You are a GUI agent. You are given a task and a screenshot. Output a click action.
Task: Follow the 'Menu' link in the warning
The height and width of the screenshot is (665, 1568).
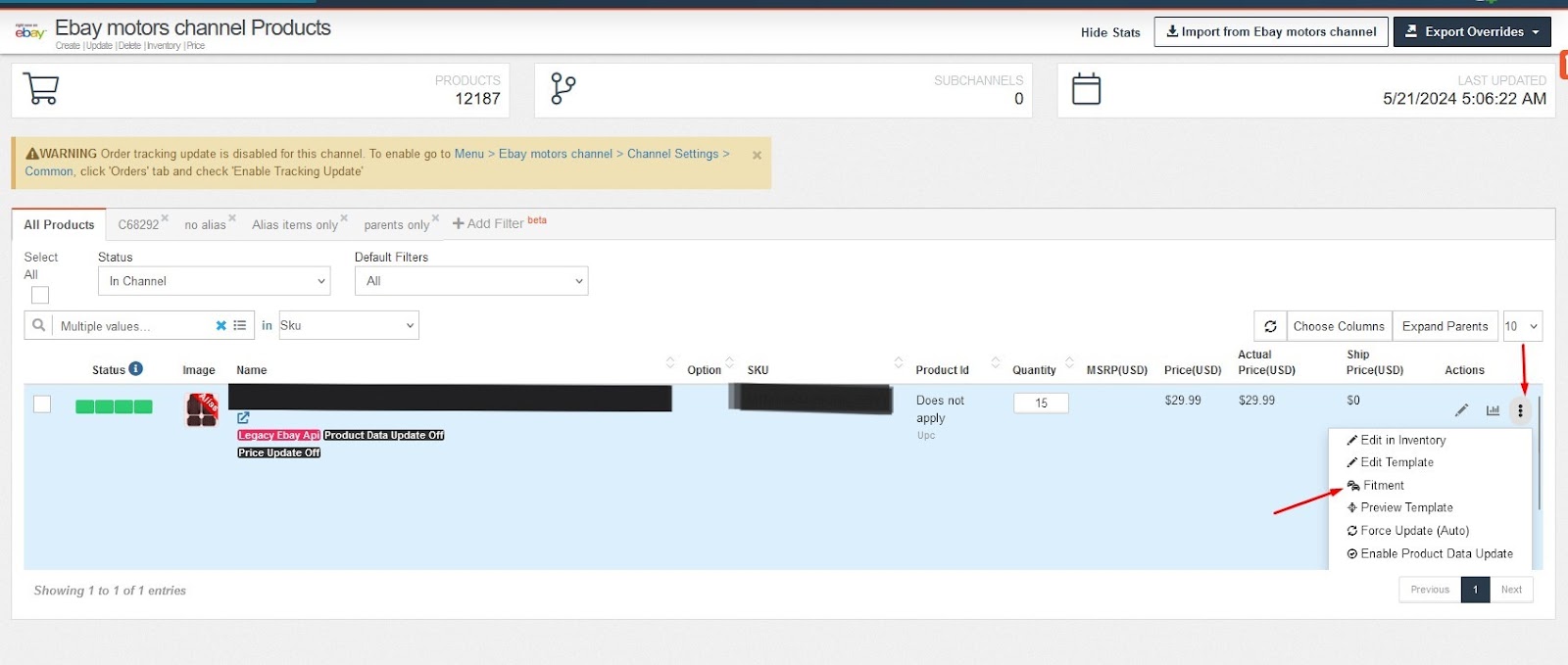pos(469,154)
